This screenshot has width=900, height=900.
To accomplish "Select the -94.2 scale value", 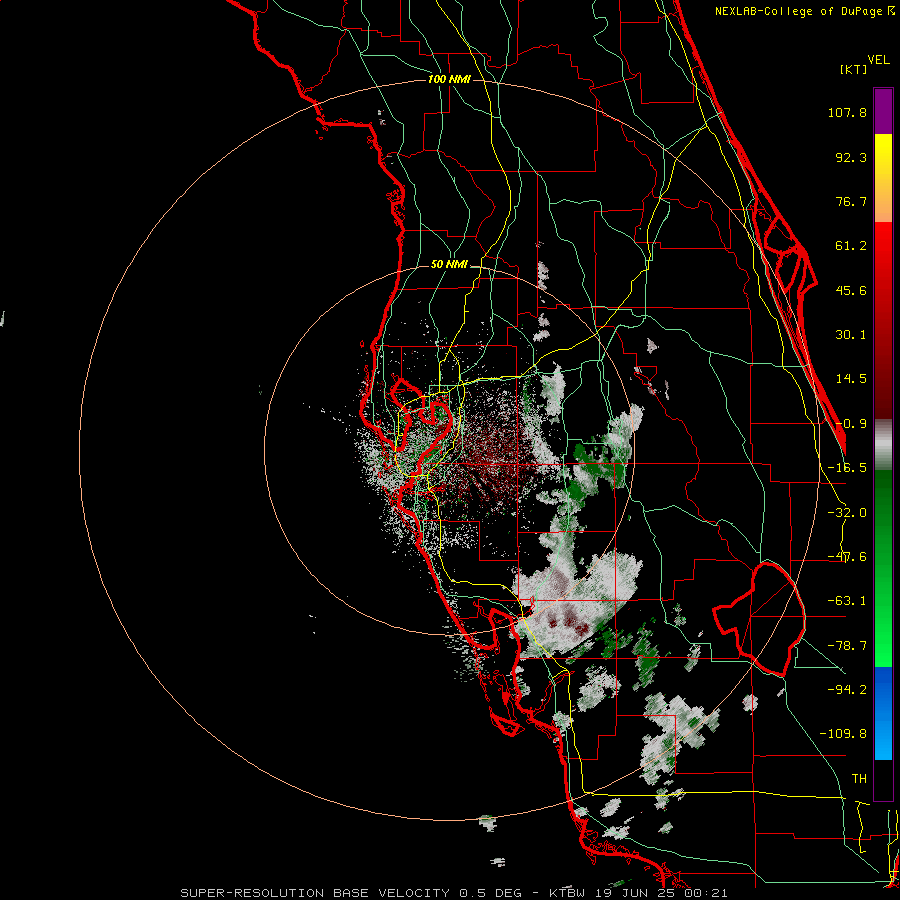I will [x=847, y=689].
